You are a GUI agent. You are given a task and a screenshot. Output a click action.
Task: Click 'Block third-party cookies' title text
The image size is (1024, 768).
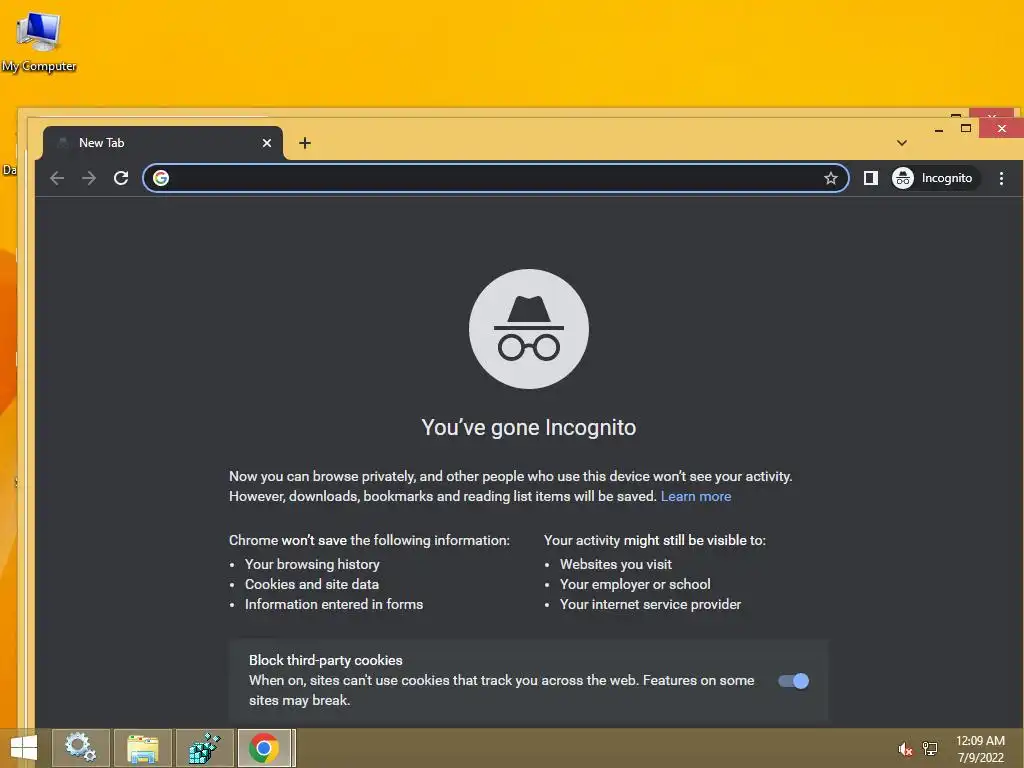326,660
